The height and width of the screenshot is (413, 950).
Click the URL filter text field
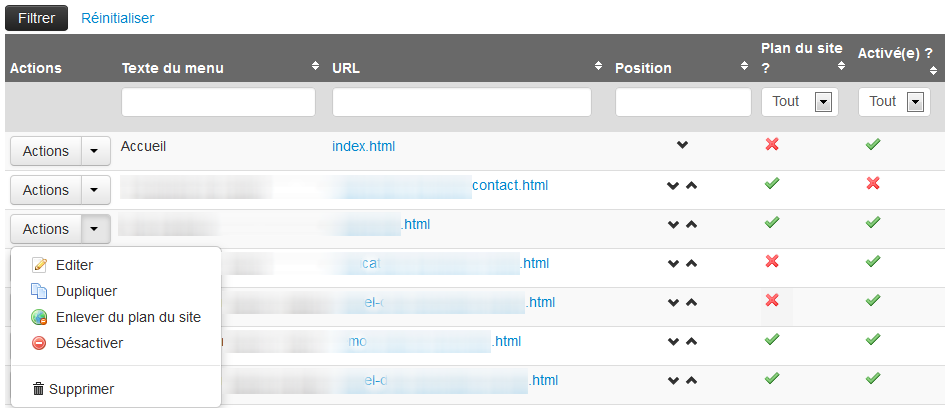tap(461, 102)
